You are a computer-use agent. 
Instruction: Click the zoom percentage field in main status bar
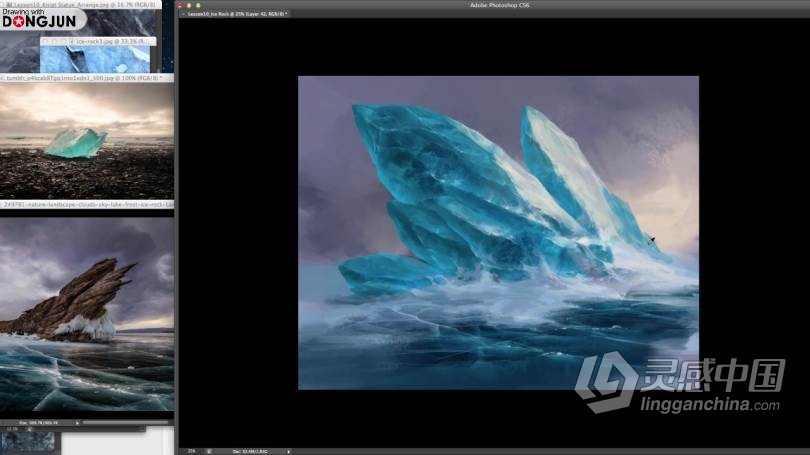point(192,451)
